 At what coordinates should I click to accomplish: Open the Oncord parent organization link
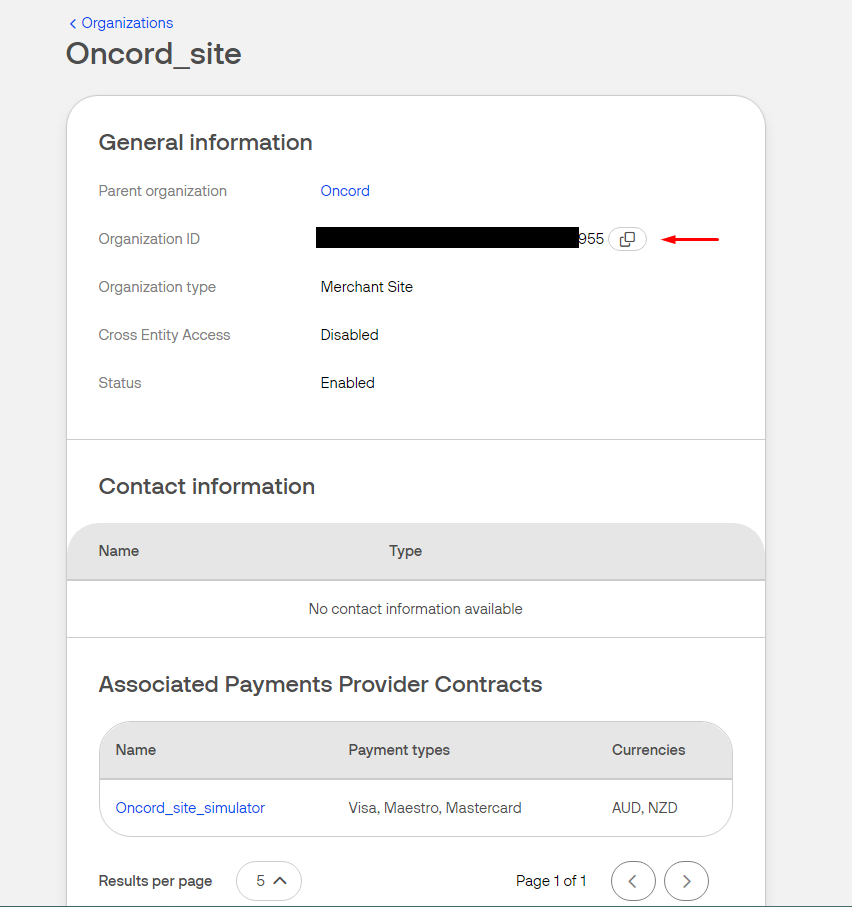(345, 191)
